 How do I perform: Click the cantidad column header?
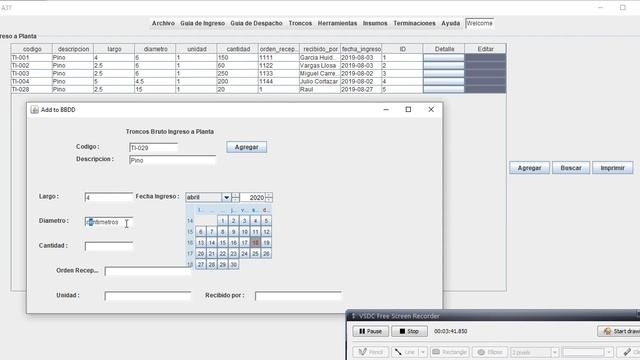238,49
